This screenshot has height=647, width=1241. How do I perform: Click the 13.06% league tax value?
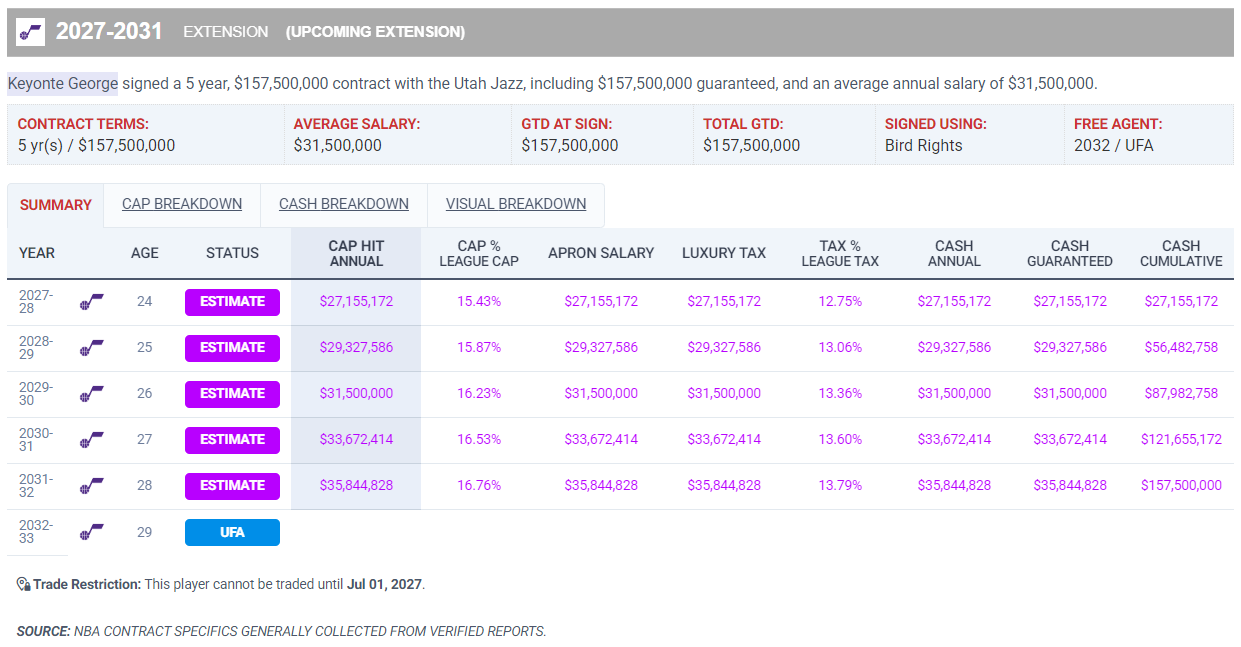(840, 347)
